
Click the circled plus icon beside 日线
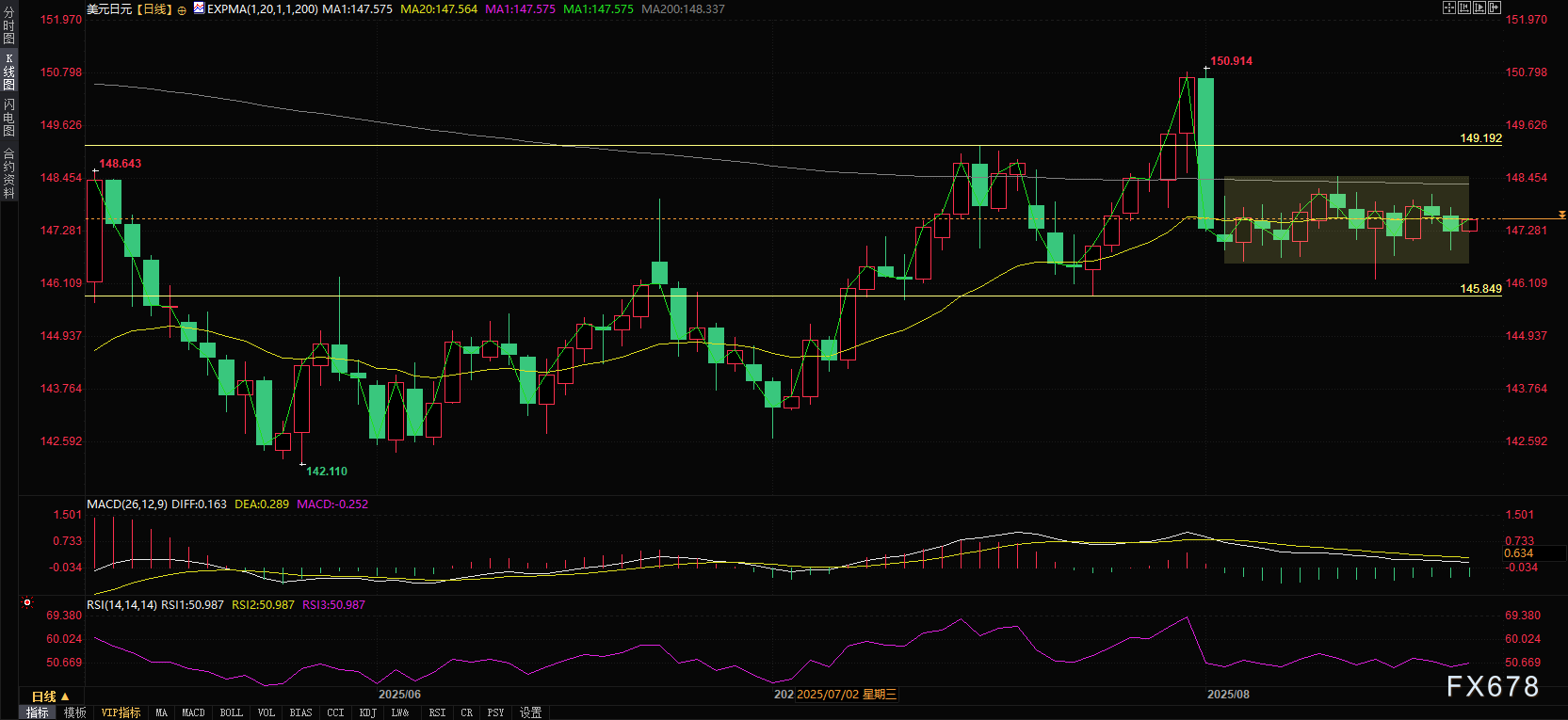coord(182,9)
